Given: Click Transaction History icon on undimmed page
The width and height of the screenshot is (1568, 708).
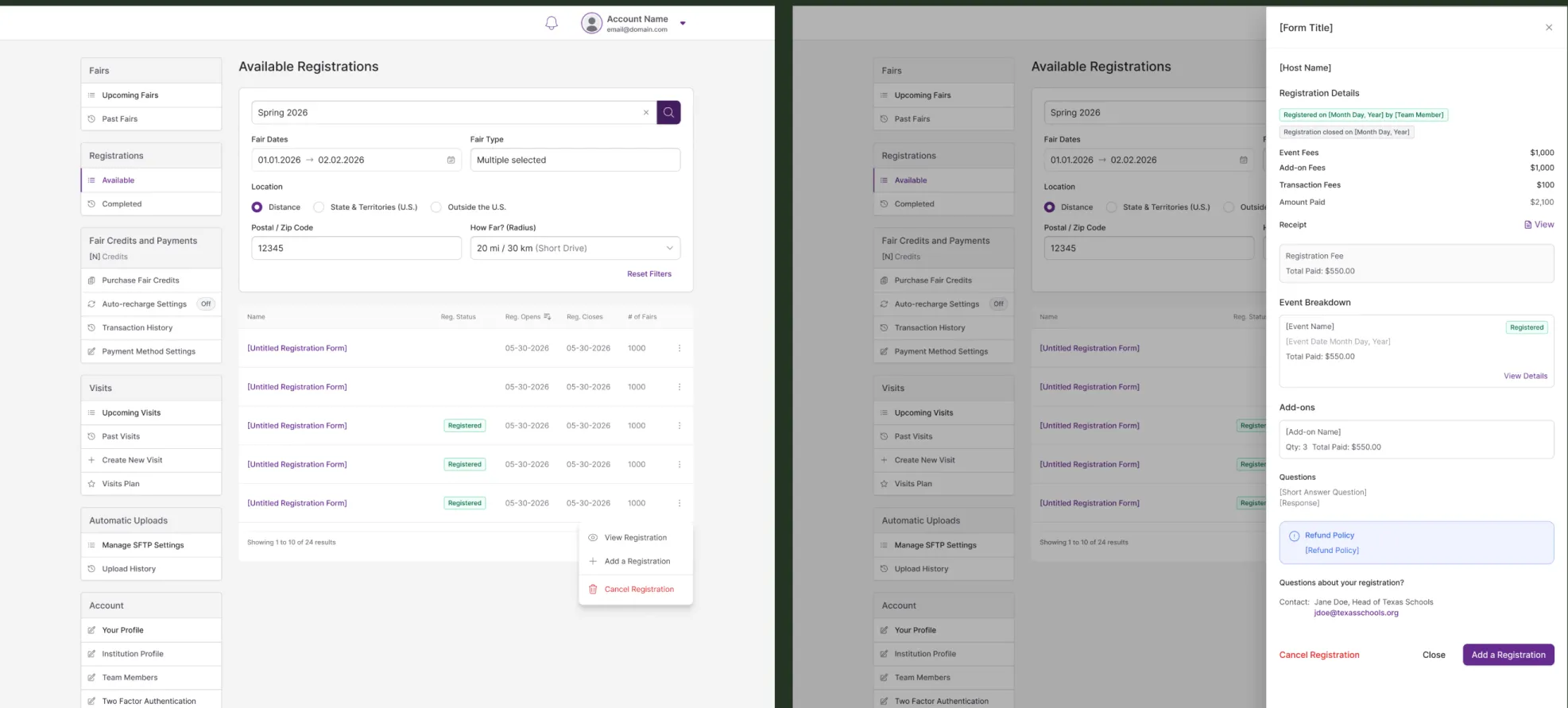Looking at the screenshot, I should tap(91, 328).
